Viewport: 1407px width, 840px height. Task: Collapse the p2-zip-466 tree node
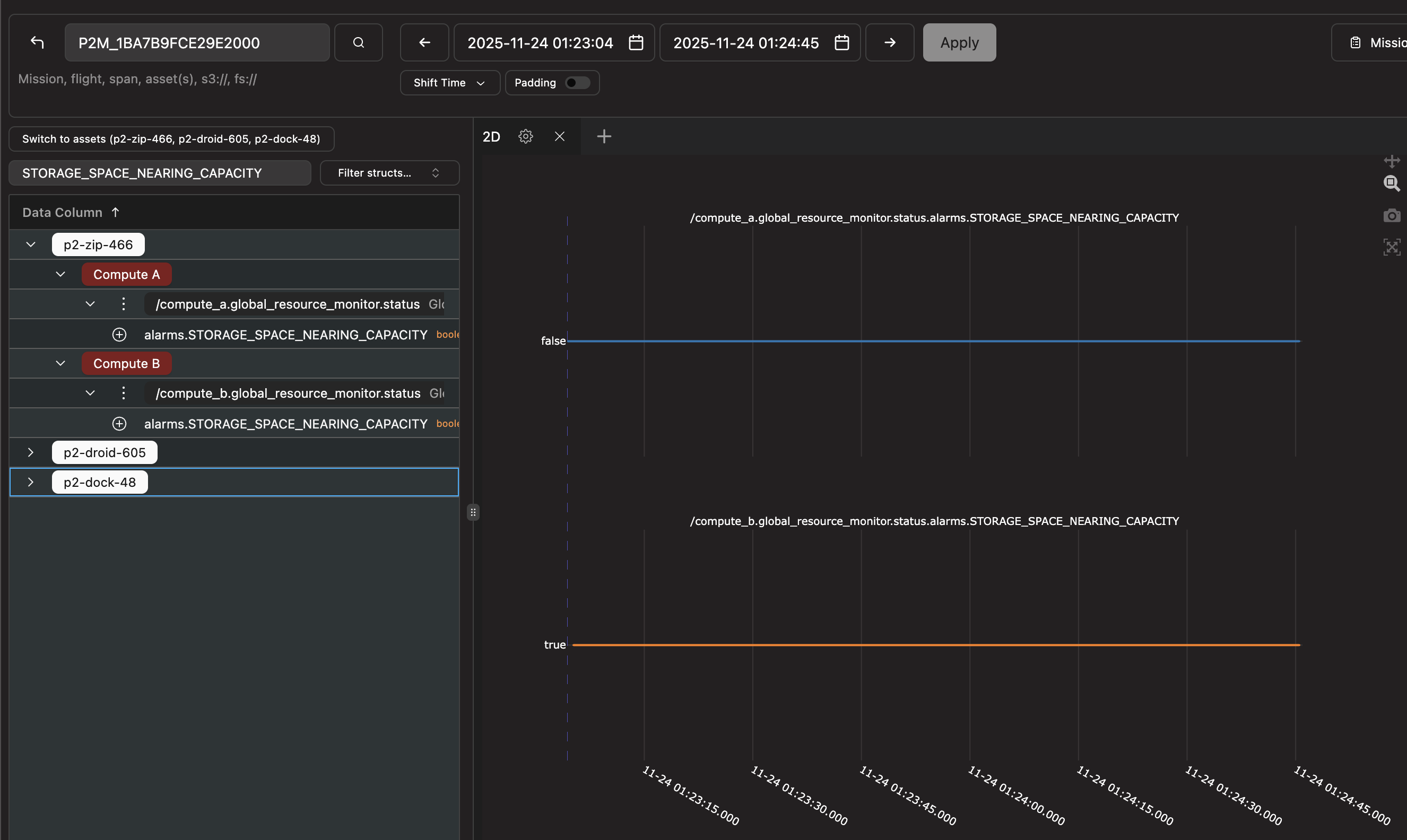point(31,244)
